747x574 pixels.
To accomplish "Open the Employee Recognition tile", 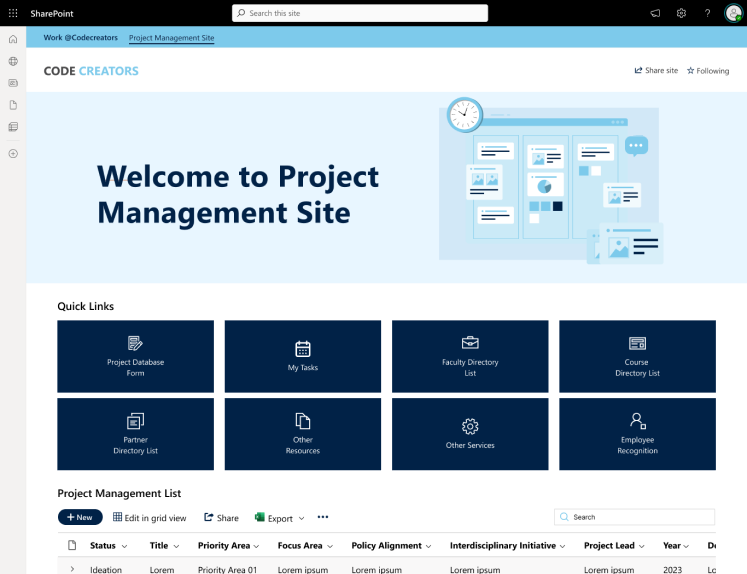I will tap(637, 434).
